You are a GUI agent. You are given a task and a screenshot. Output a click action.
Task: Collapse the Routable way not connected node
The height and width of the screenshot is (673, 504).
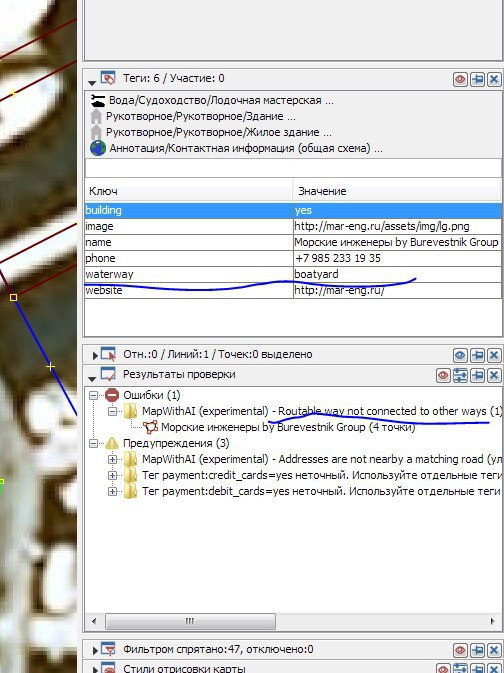point(112,411)
